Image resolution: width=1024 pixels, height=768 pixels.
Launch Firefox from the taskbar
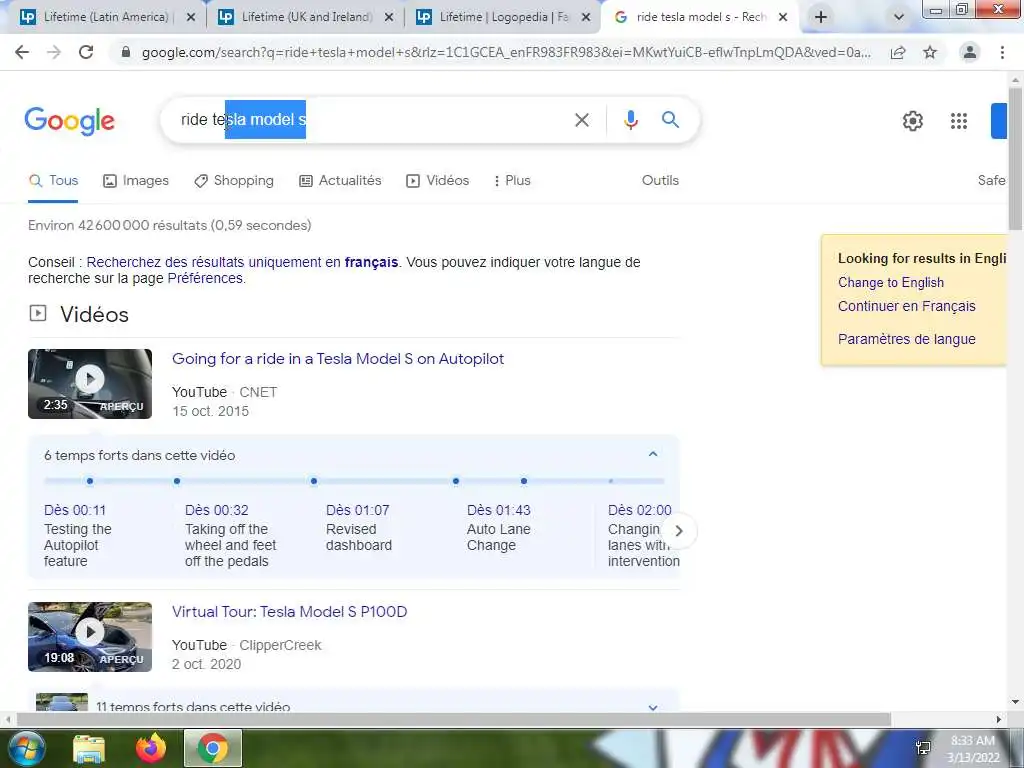(151, 749)
